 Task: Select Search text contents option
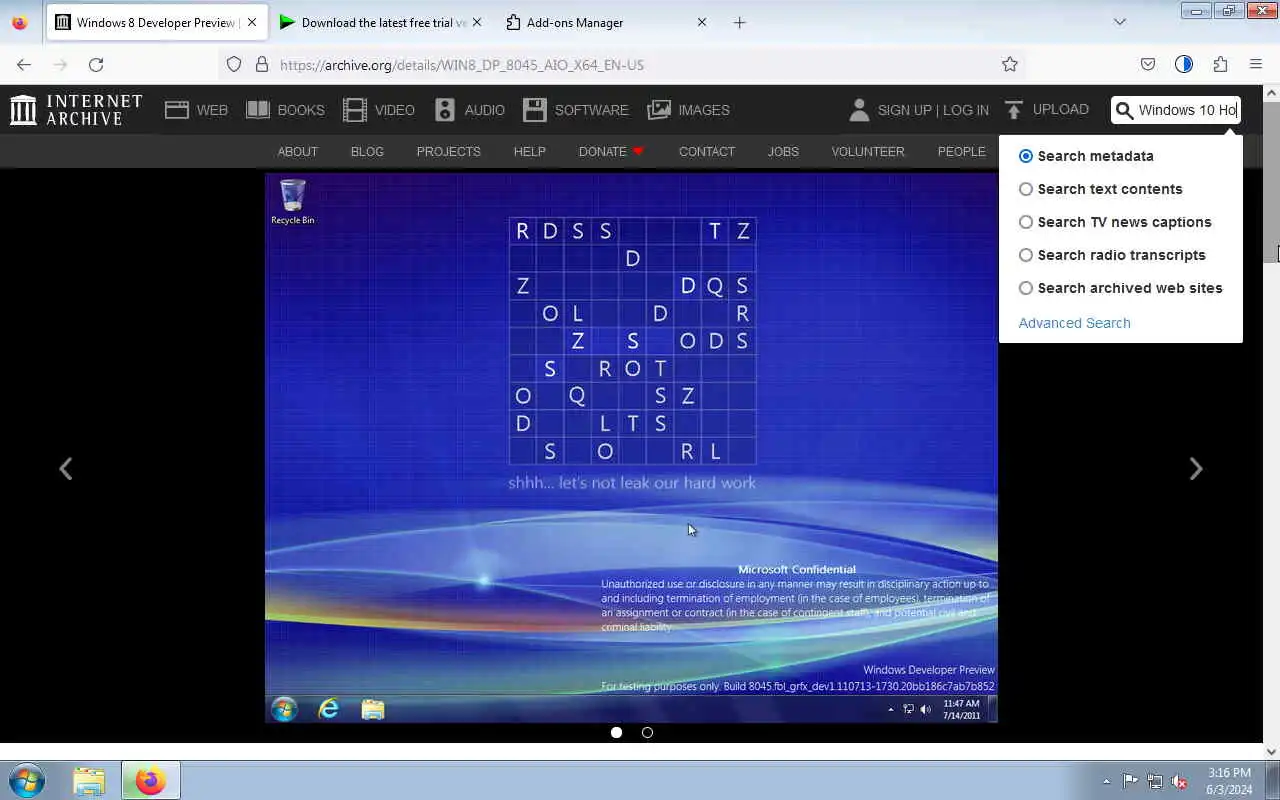1100,189
